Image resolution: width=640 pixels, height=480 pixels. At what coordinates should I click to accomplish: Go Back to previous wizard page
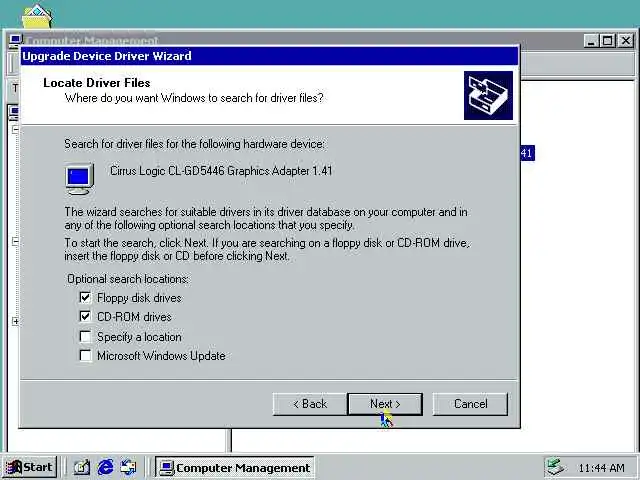tap(310, 404)
